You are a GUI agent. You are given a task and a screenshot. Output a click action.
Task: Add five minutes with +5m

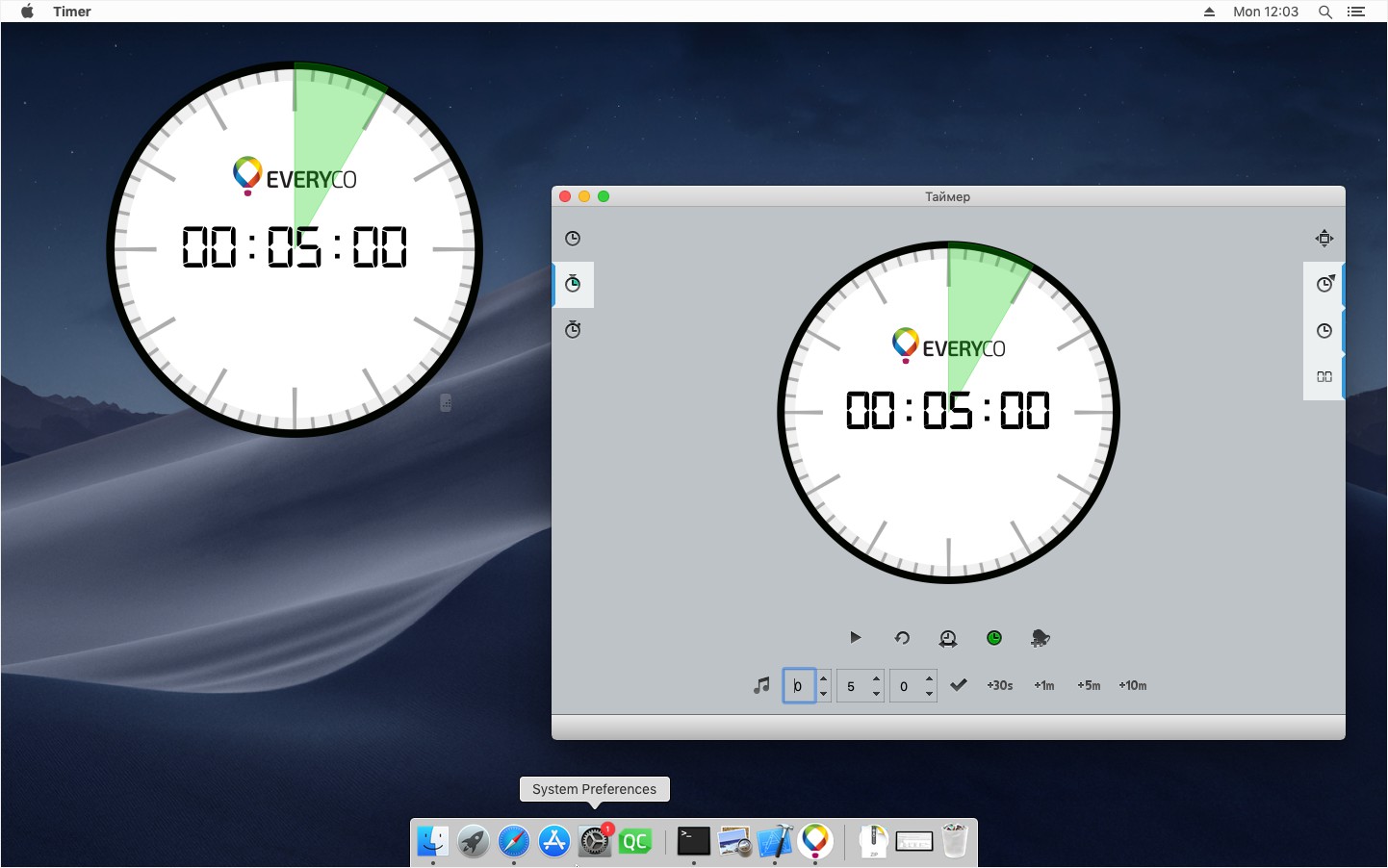pos(1089,685)
